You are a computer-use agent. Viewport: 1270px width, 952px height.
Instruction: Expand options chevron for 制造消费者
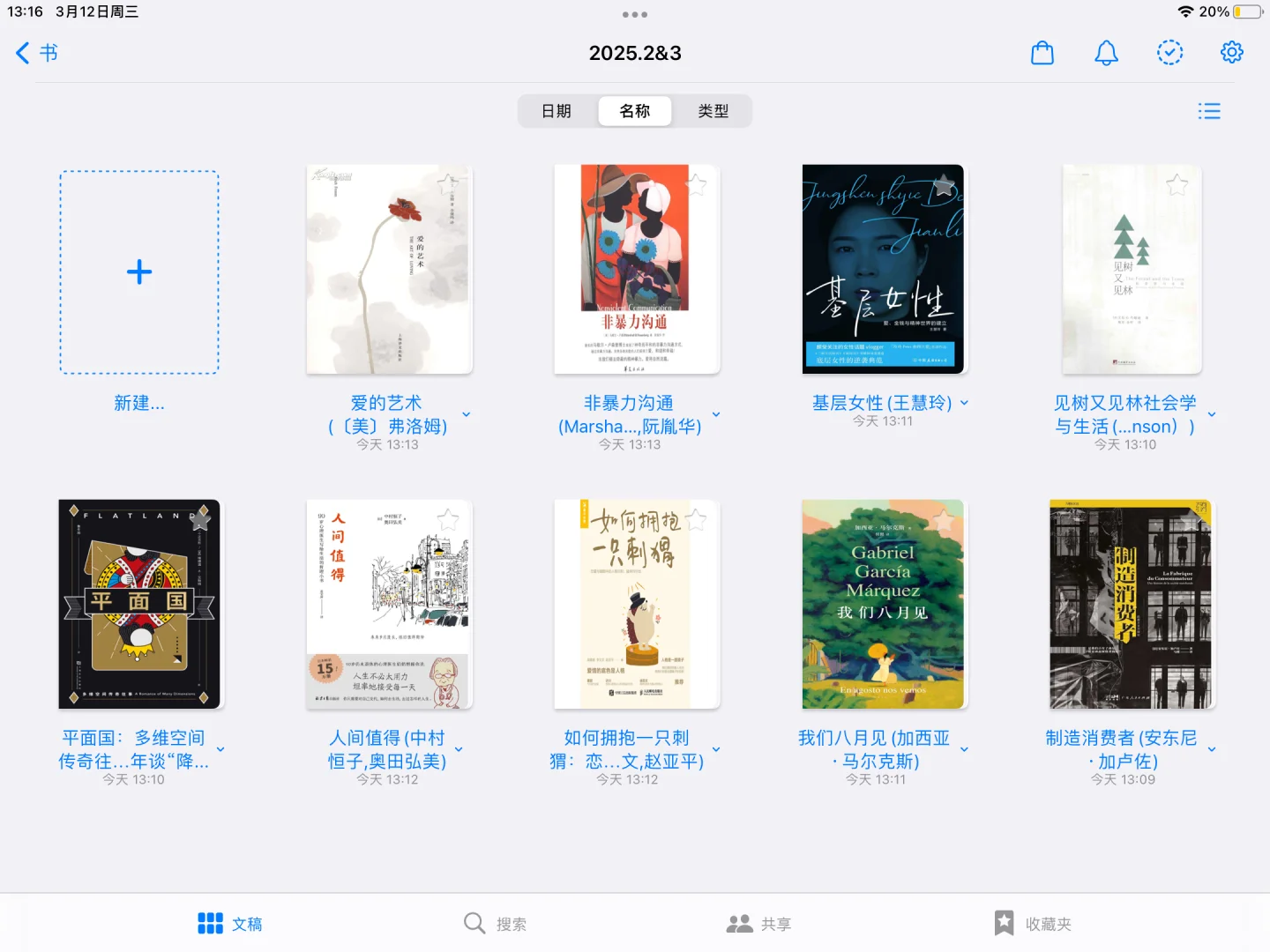click(1212, 749)
